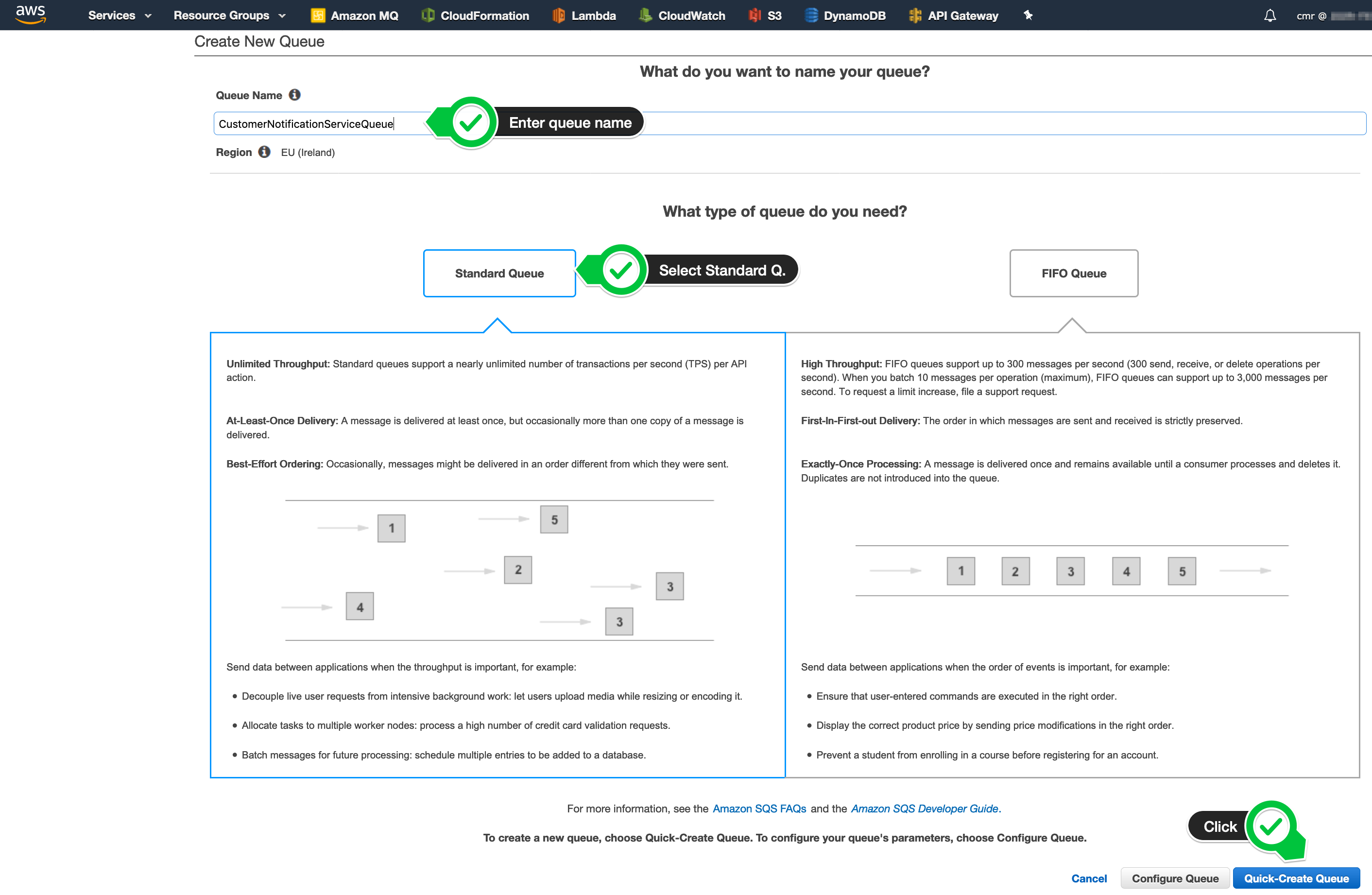The width and height of the screenshot is (1372, 895).
Task: Click the Standard queue description panel
Action: 497,555
